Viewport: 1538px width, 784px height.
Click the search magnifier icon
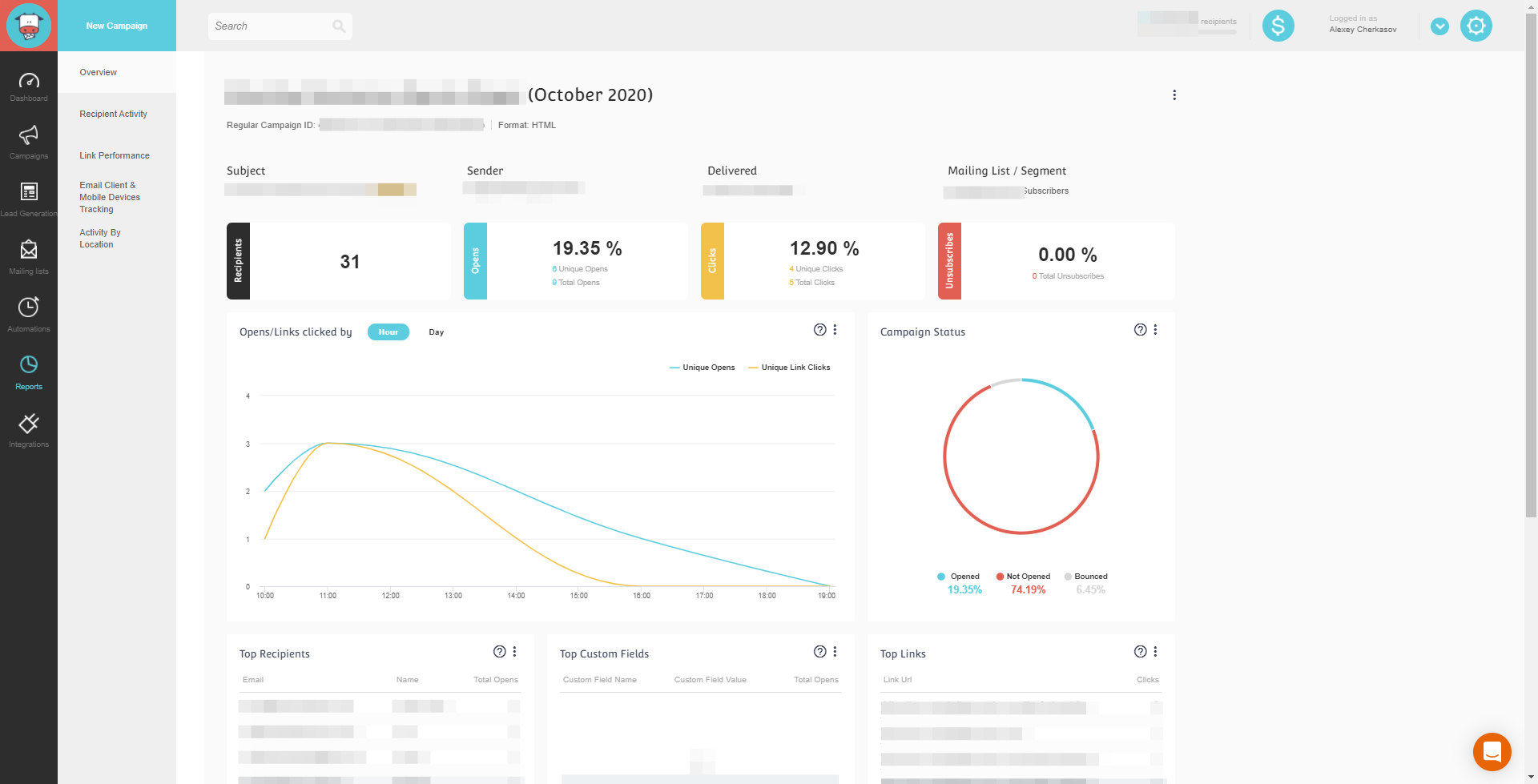point(339,26)
